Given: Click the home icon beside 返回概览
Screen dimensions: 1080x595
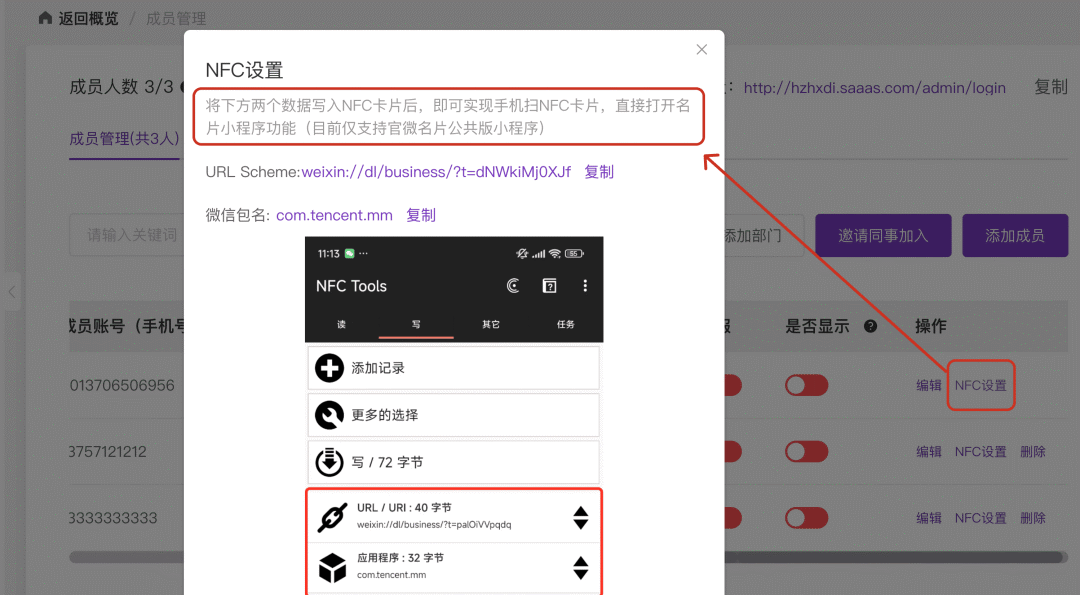Looking at the screenshot, I should (45, 18).
